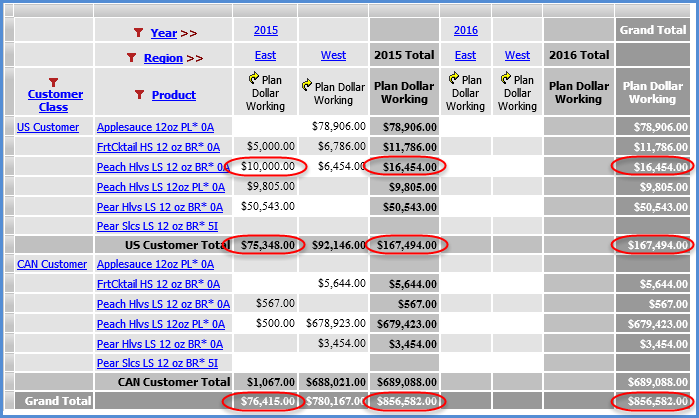Select the East link under 2016
This screenshot has width=699, height=418.
coord(465,55)
